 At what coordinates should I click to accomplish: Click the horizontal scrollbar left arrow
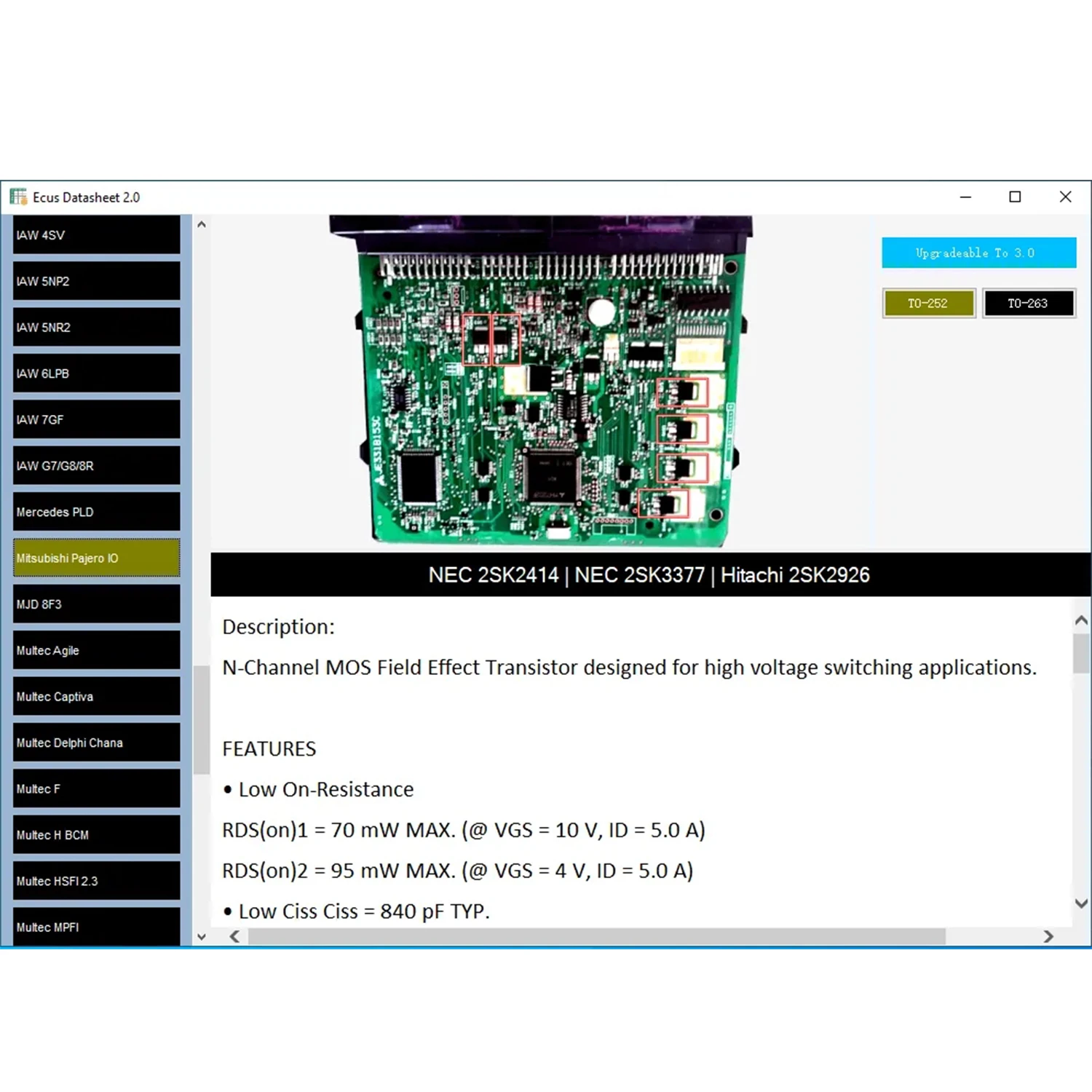(x=234, y=936)
